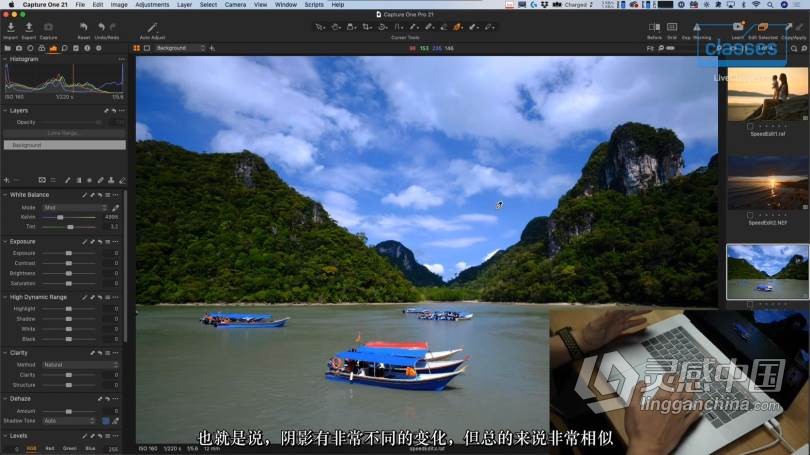
Task: Toggle multi-thumbnail grid view in viewer
Action: (x=136, y=48)
